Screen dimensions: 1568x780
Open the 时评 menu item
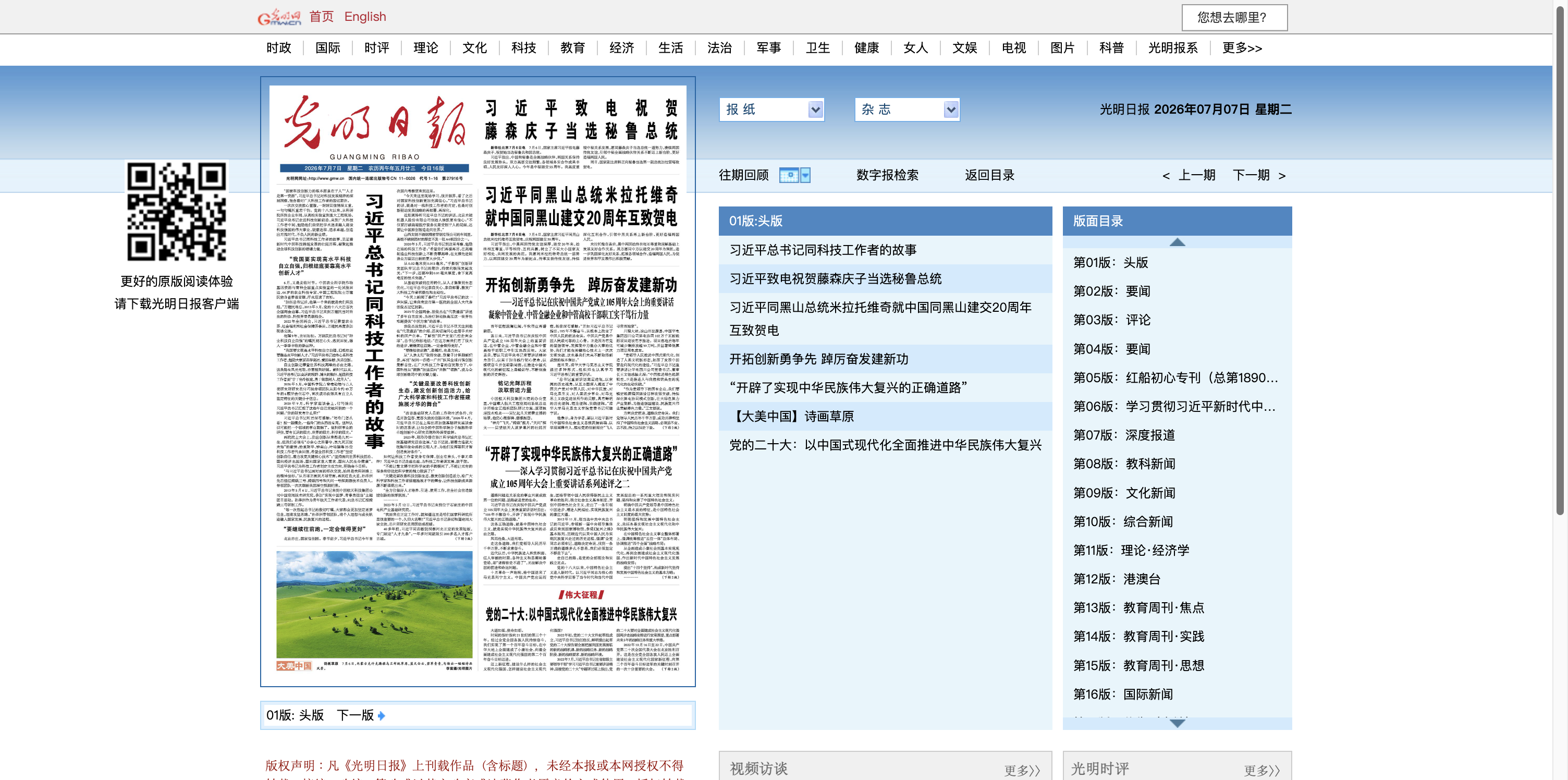[x=377, y=47]
